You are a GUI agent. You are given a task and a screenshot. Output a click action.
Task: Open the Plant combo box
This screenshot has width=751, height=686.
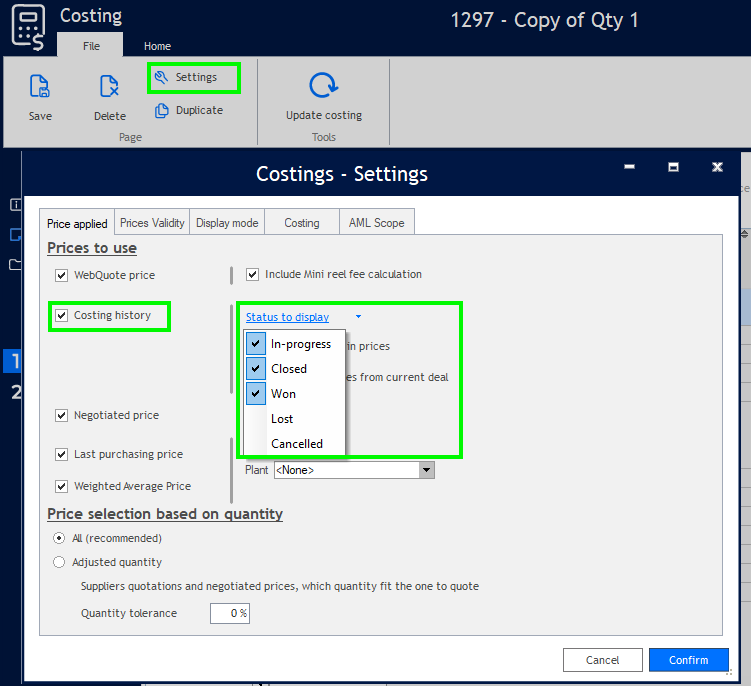427,469
